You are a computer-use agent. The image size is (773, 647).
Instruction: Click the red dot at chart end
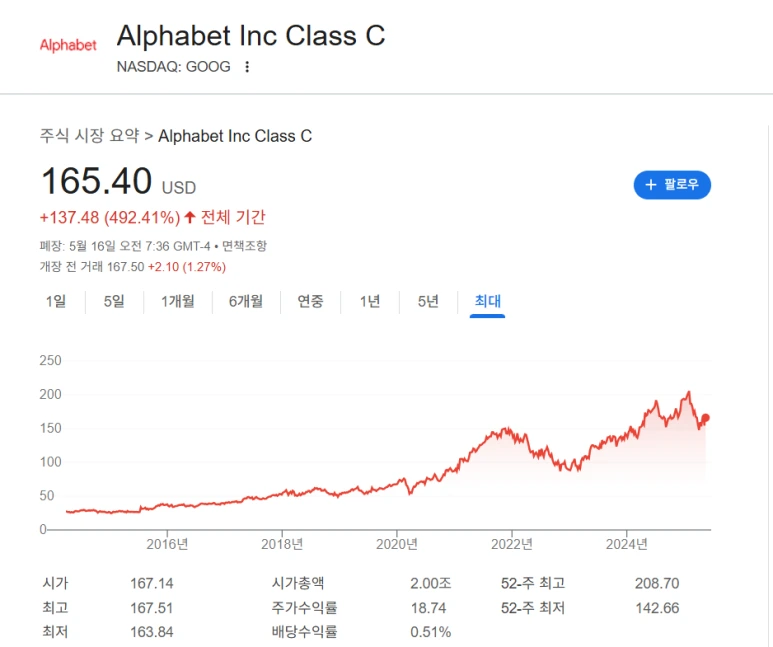point(706,418)
